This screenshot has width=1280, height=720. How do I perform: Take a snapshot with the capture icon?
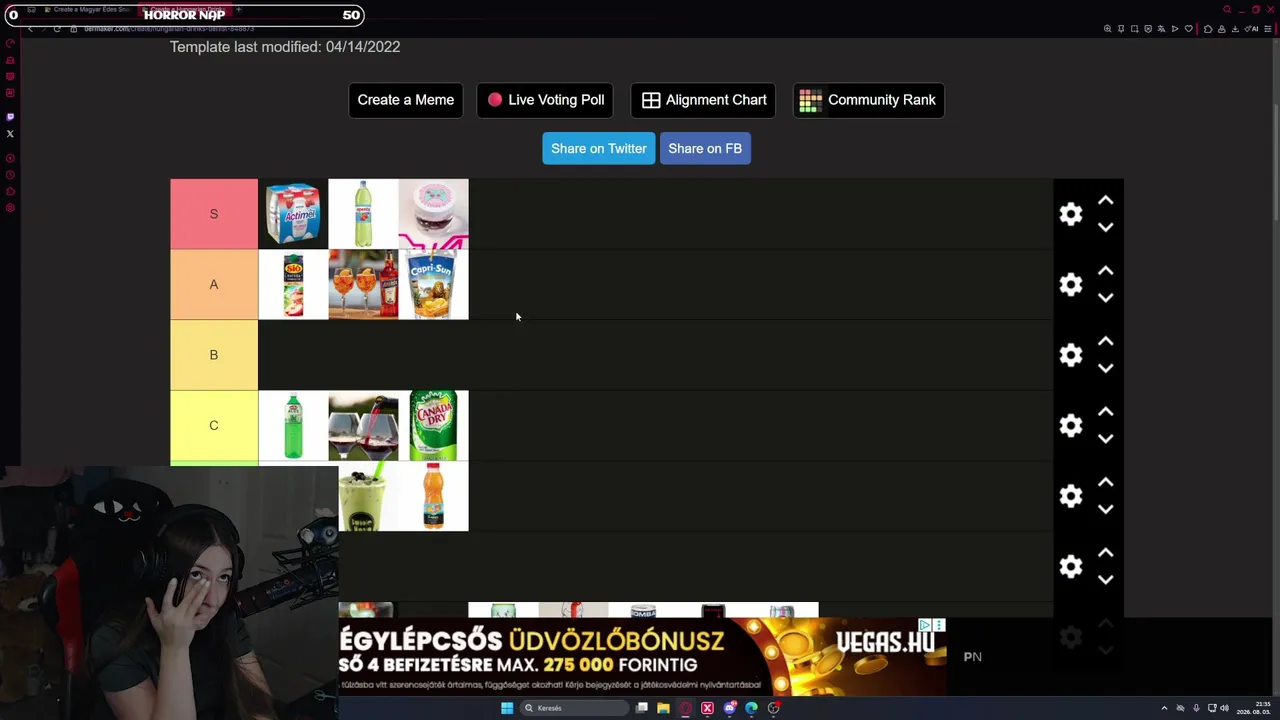tap(1134, 29)
